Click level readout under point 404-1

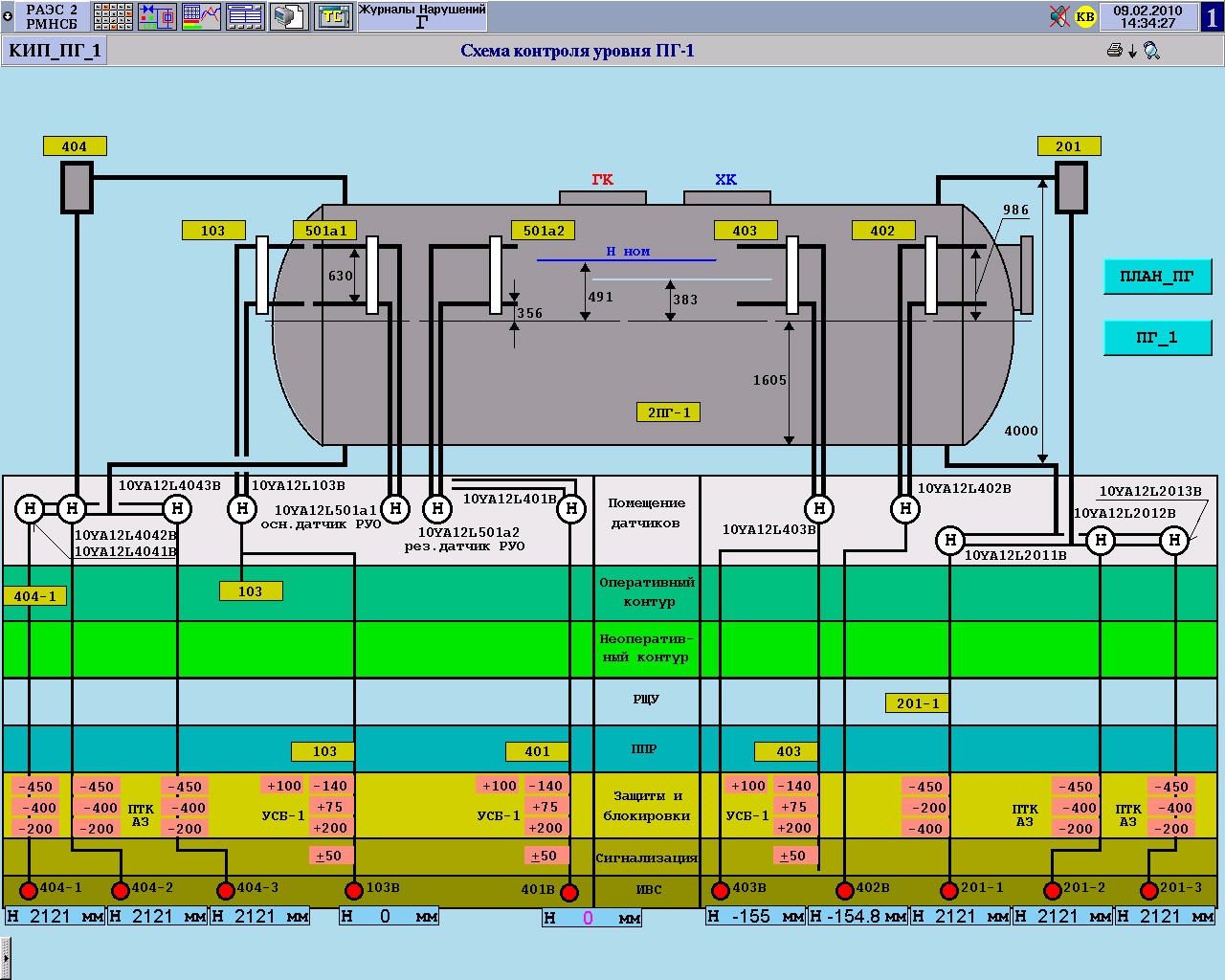coord(55,917)
